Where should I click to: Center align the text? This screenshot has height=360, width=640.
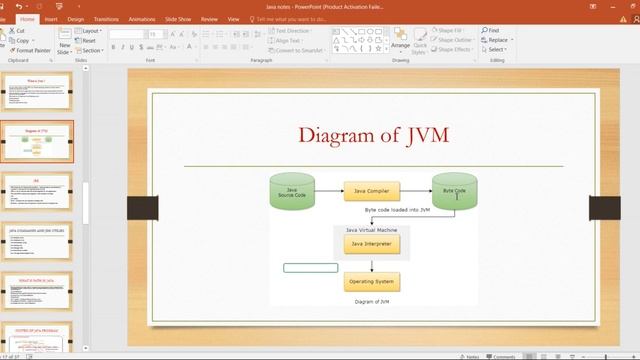tap(215, 47)
